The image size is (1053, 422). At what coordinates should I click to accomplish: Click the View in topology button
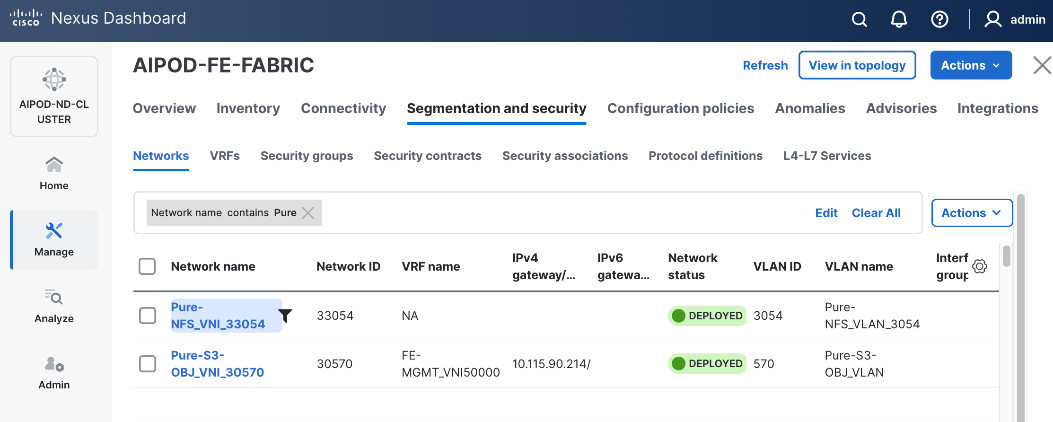[x=857, y=65]
